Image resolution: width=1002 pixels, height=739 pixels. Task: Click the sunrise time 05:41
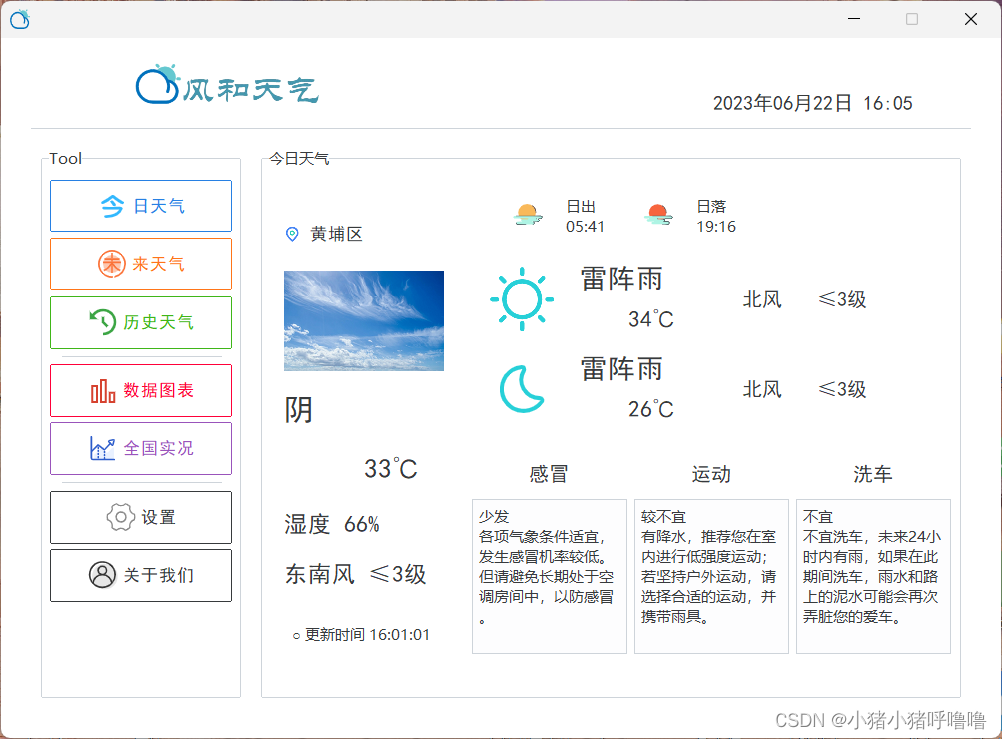585,227
